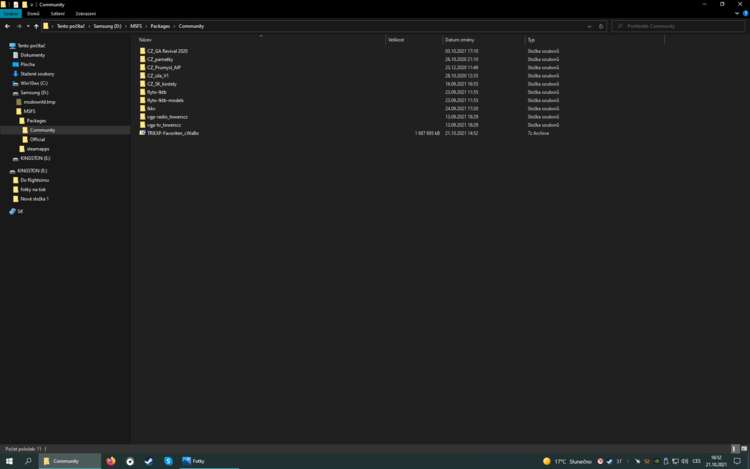Open address bar history dropdown
Viewport: 750px width, 469px height.
tap(590, 26)
